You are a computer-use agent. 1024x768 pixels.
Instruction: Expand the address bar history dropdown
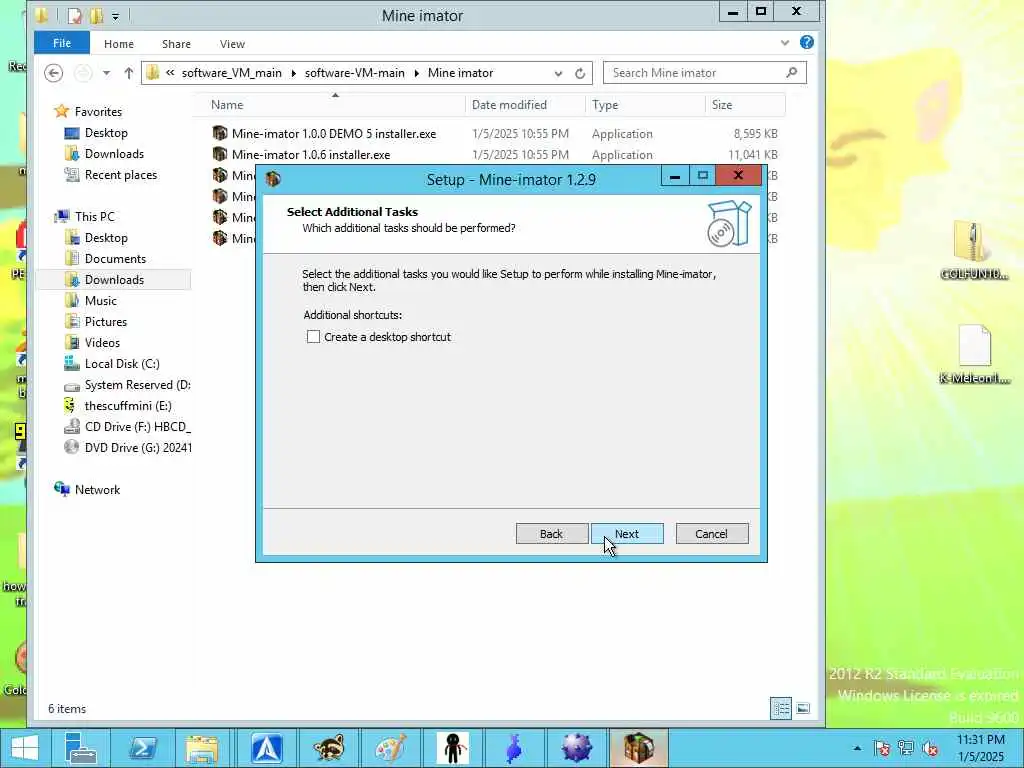pyautogui.click(x=558, y=73)
